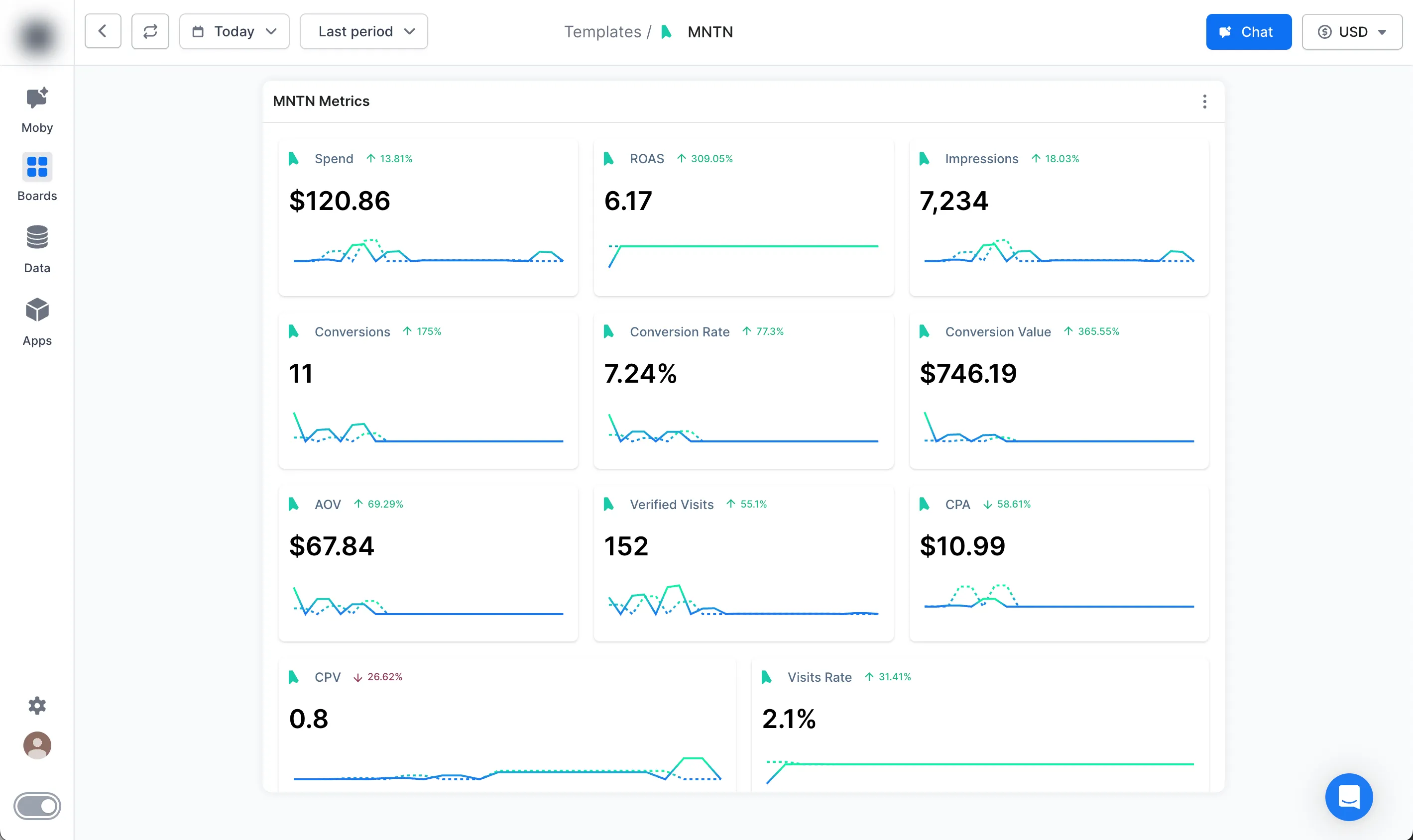The width and height of the screenshot is (1413, 840).
Task: Open the USD currency dropdown
Action: pyautogui.click(x=1351, y=32)
